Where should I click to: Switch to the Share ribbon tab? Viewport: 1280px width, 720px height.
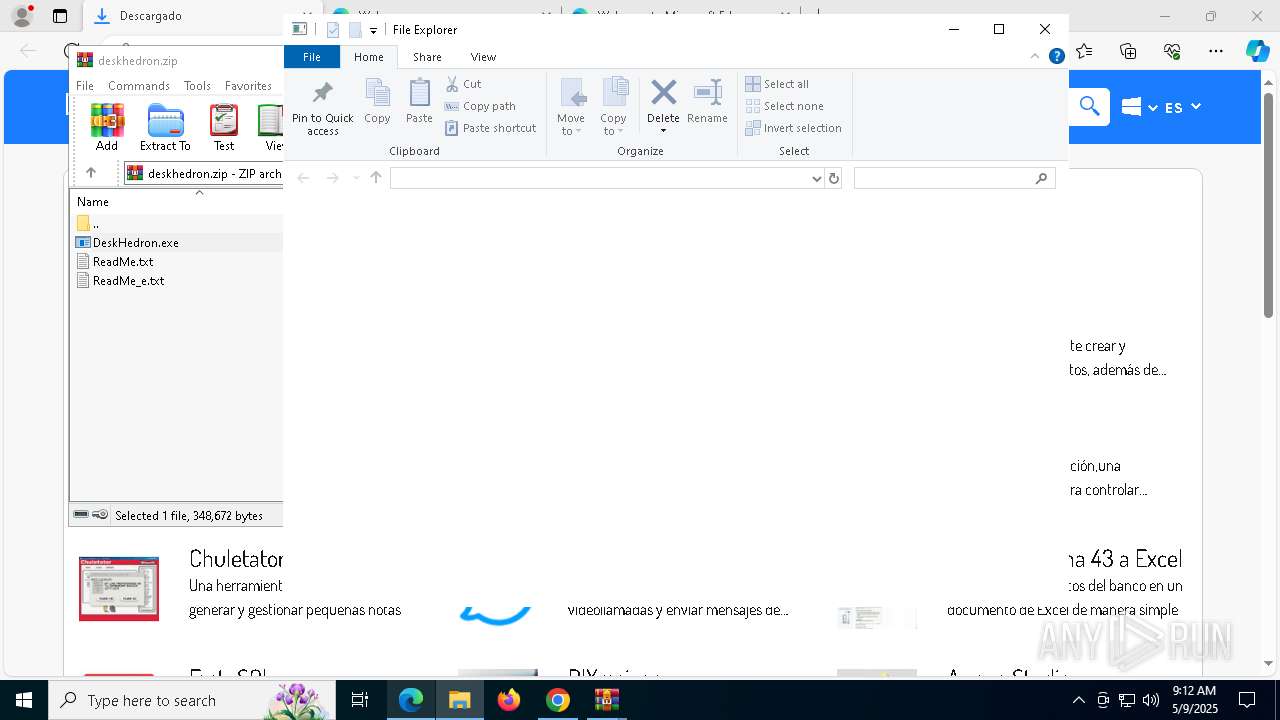[427, 57]
